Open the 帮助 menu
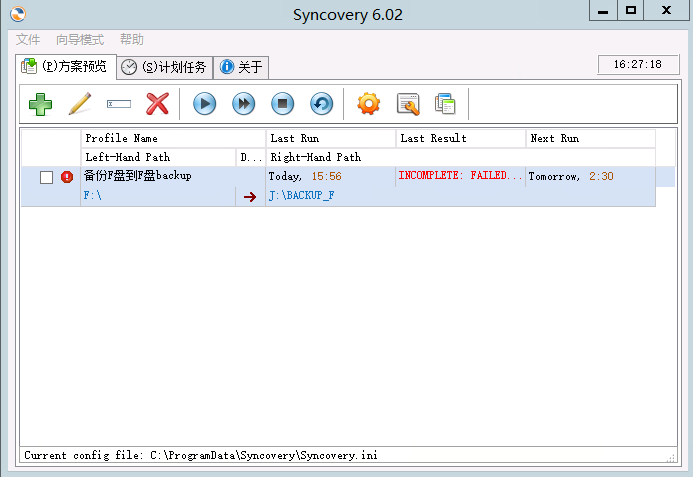The height and width of the screenshot is (477, 693). click(x=131, y=40)
